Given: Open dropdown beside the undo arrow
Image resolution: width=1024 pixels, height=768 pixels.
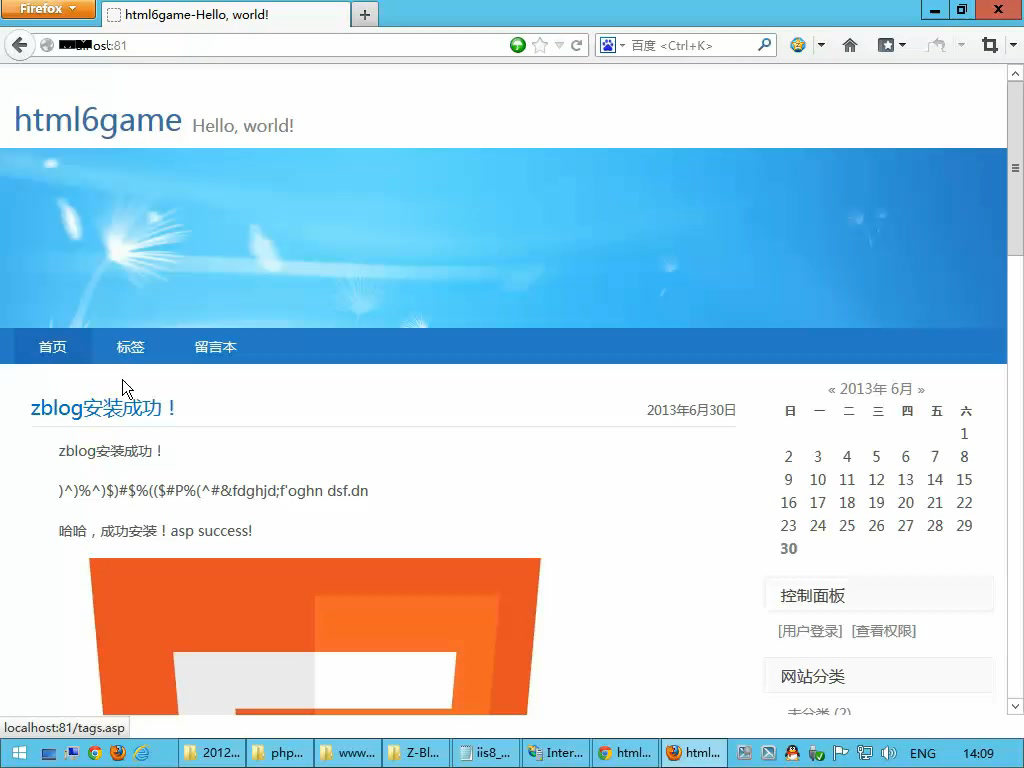Looking at the screenshot, I should [961, 45].
